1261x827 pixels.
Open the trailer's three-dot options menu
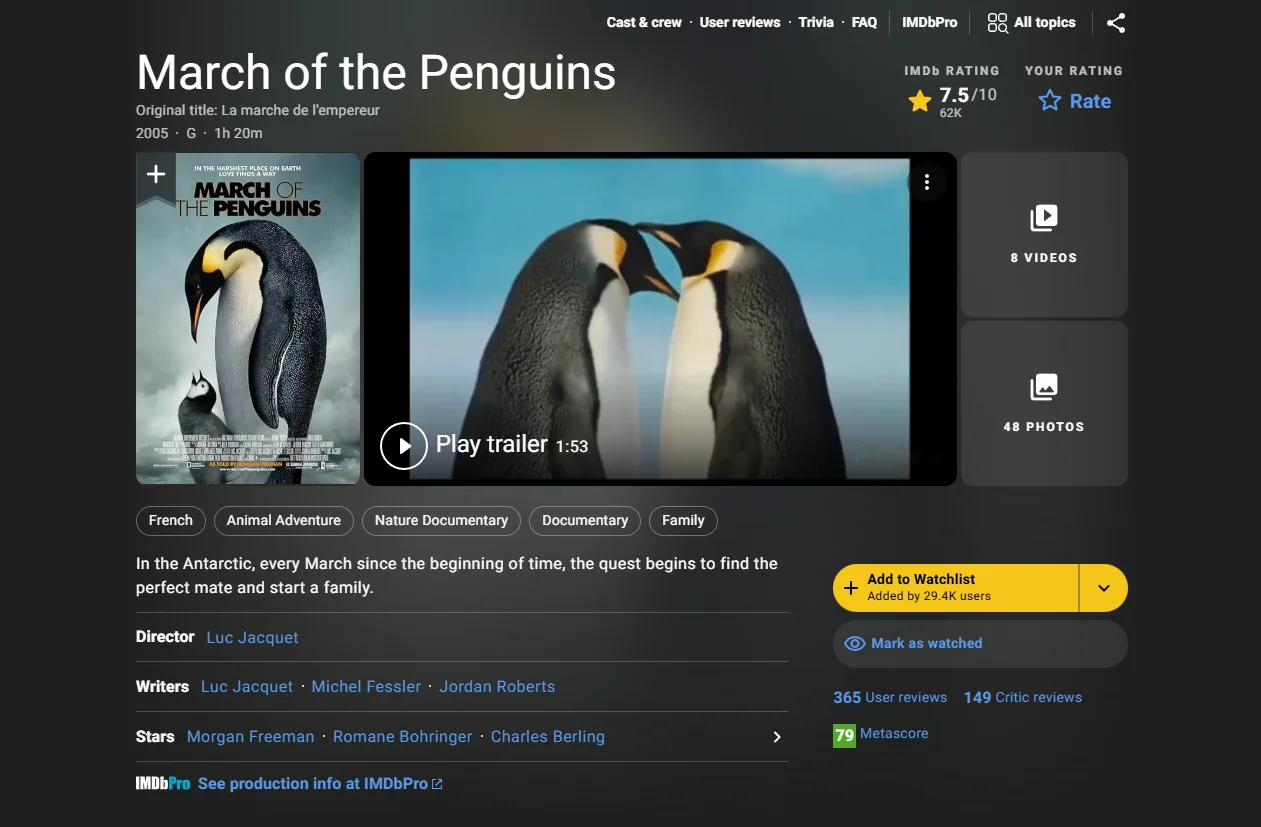click(927, 182)
